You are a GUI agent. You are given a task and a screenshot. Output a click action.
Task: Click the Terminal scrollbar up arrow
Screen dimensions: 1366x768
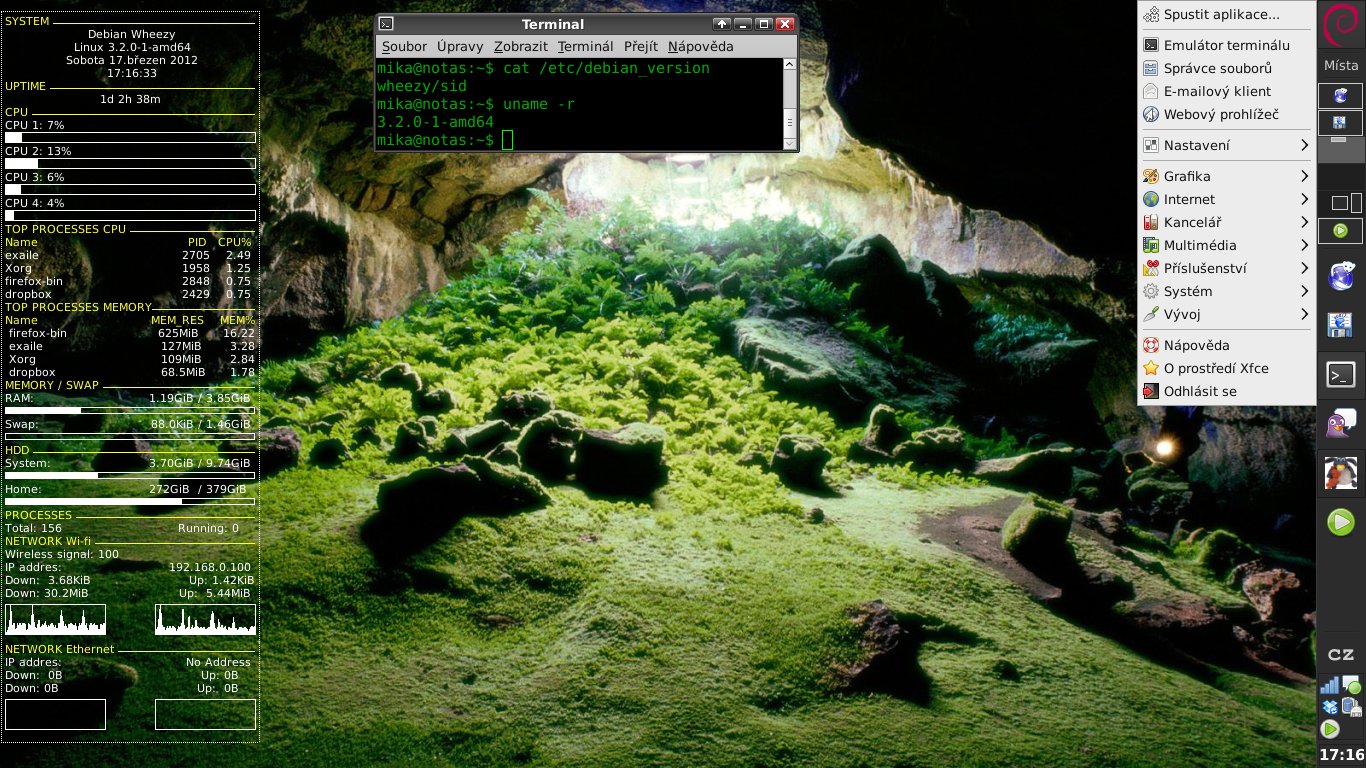click(x=789, y=65)
